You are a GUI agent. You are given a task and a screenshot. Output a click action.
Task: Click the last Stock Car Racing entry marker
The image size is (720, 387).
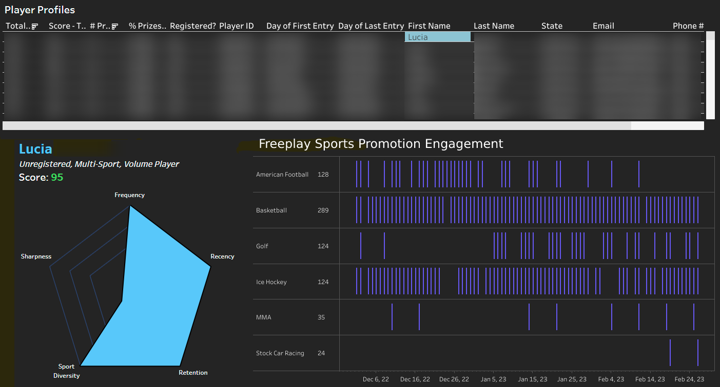click(x=698, y=353)
